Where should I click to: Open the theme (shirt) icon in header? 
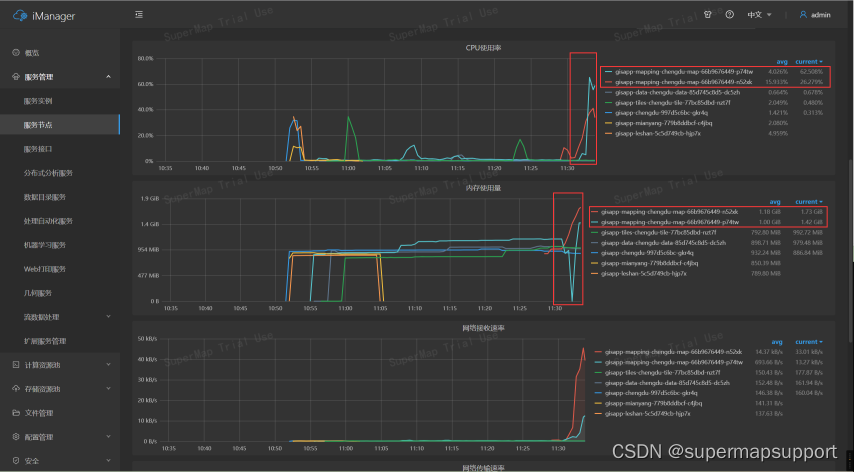pyautogui.click(x=707, y=15)
